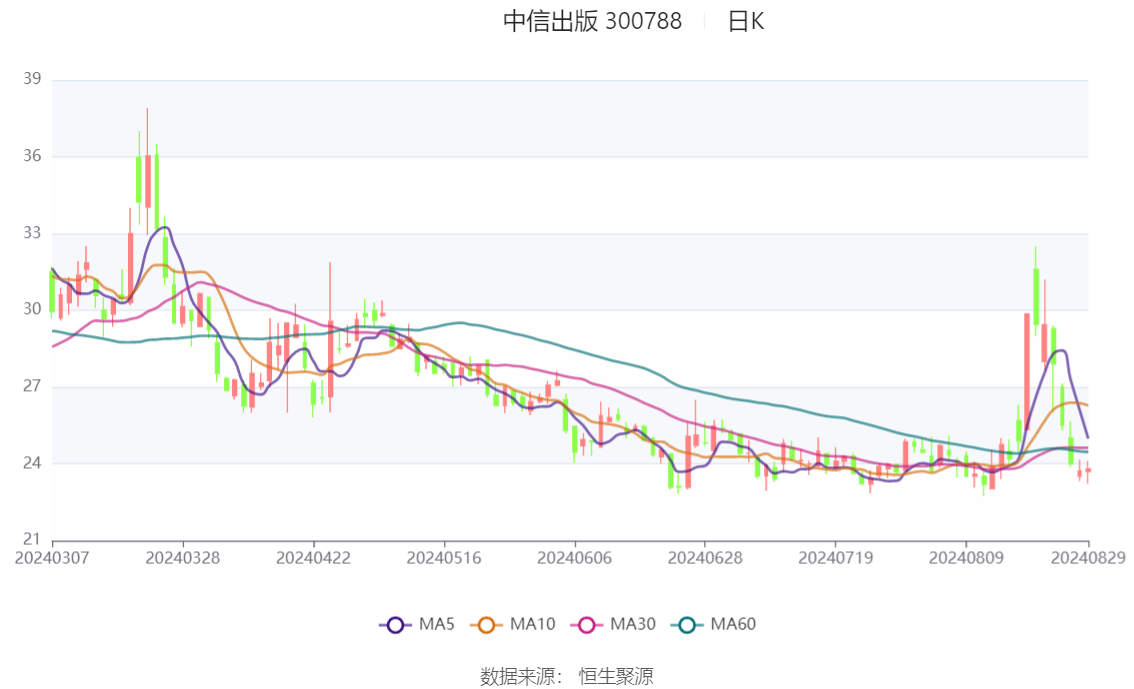Click the 24 price axis label

pyautogui.click(x=32, y=463)
